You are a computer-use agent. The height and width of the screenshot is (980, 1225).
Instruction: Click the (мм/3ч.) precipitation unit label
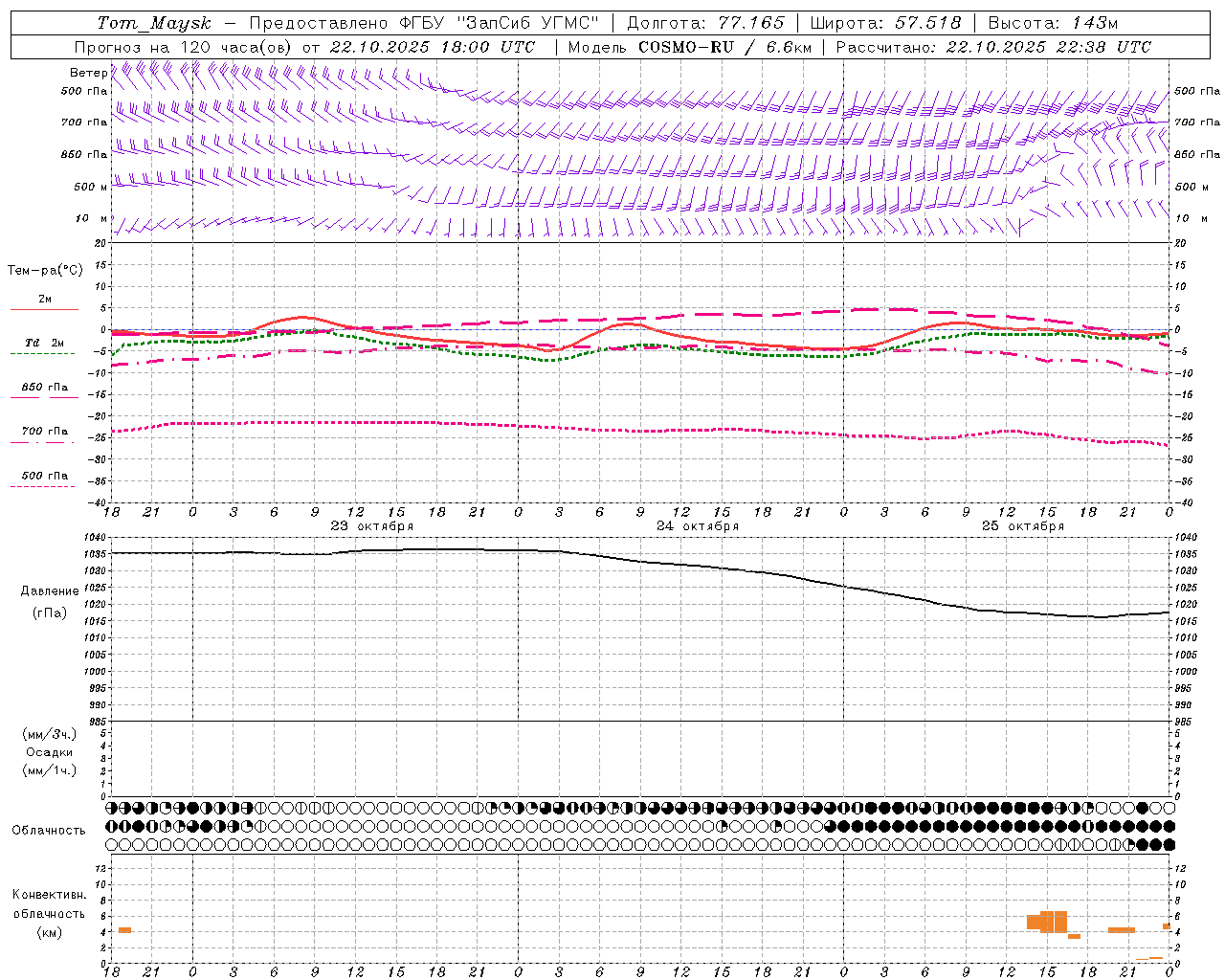pos(50,735)
